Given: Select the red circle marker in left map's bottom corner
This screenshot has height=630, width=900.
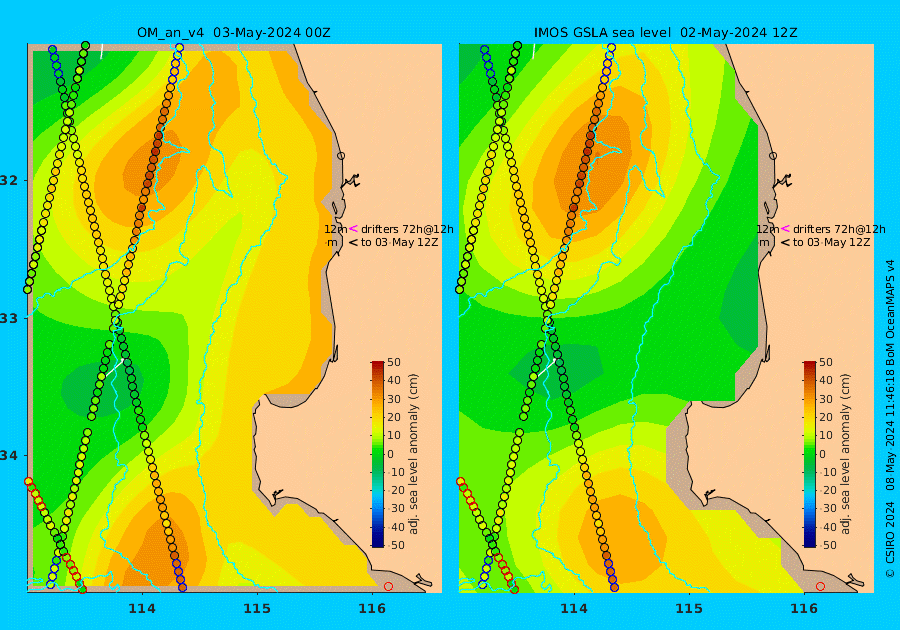Looking at the screenshot, I should 389,586.
